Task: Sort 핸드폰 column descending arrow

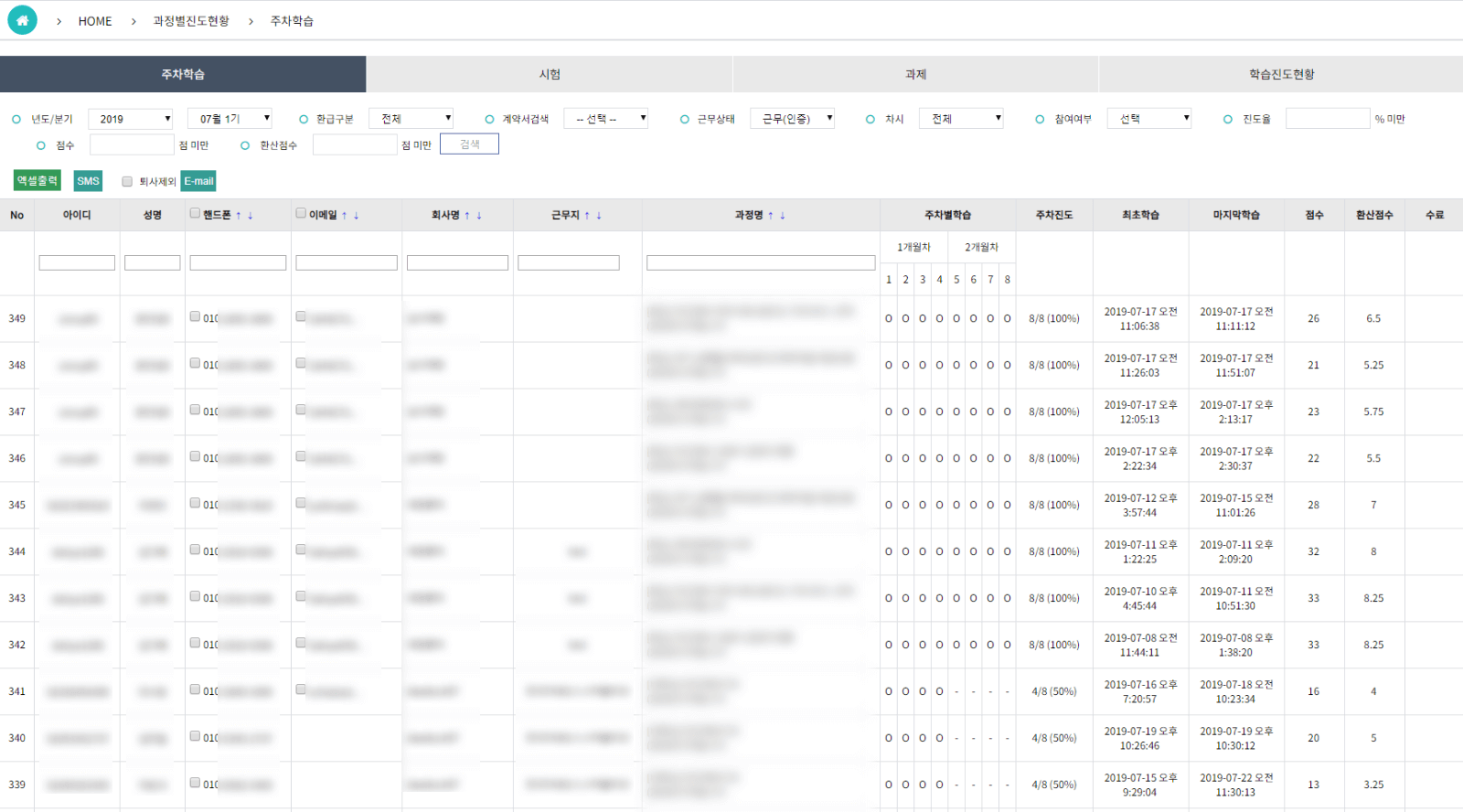Action: (251, 216)
